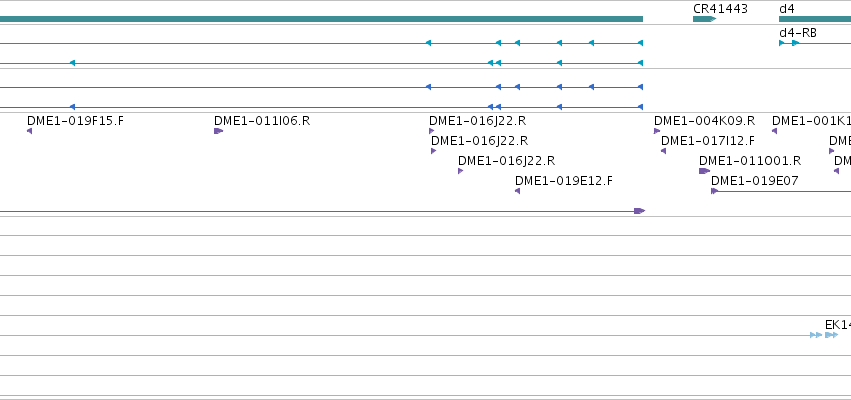The height and width of the screenshot is (400, 851).
Task: Click the DME1-019E12.F feature label
Action: coord(563,181)
